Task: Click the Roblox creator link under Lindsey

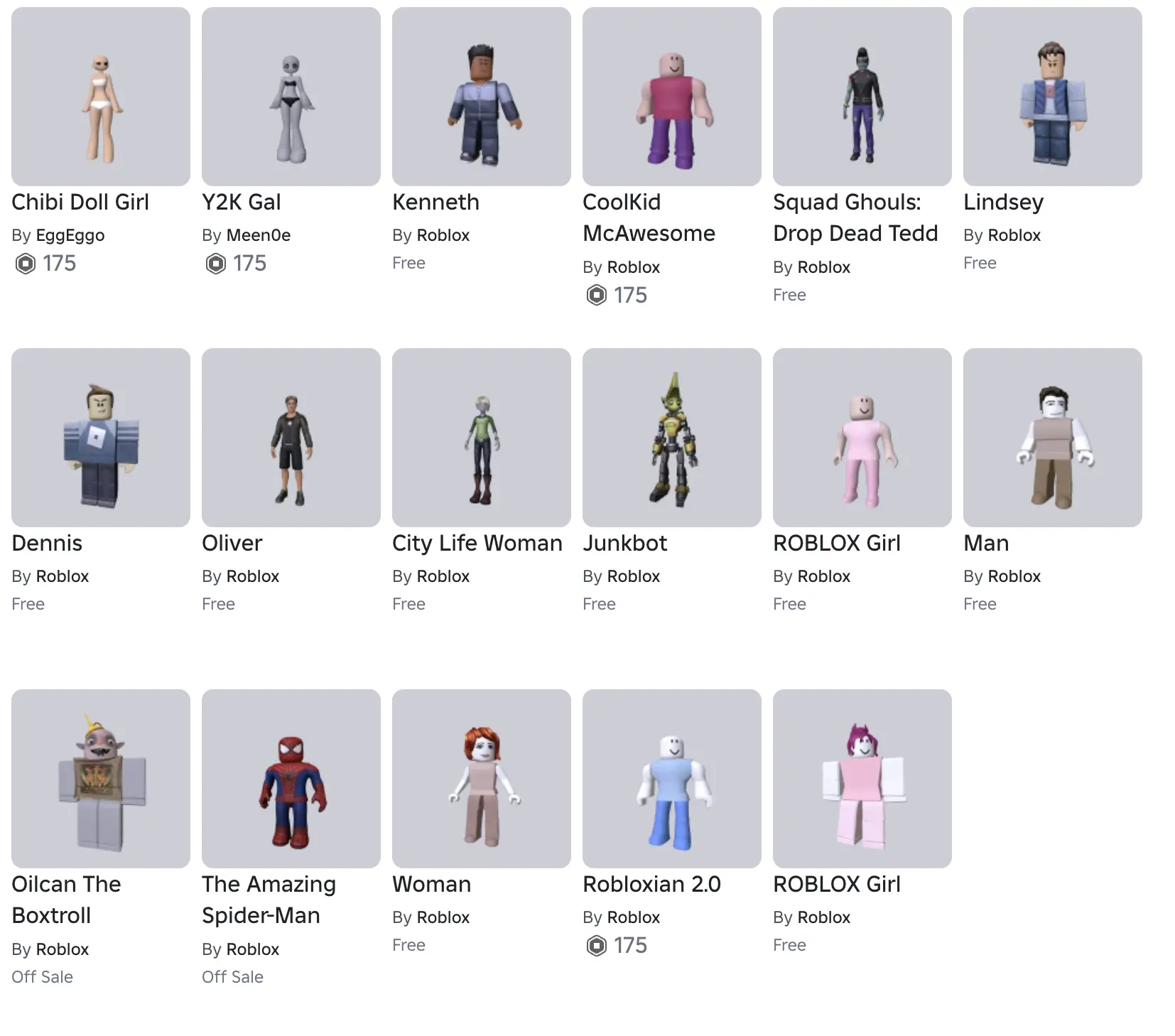Action: pos(1014,235)
